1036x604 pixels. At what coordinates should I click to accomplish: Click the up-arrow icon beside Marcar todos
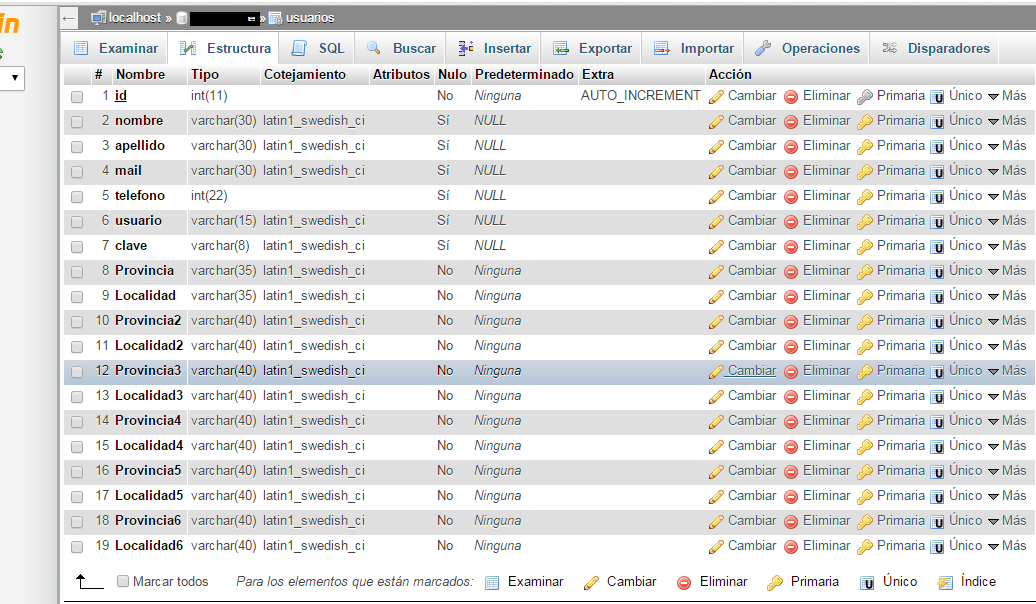click(89, 582)
